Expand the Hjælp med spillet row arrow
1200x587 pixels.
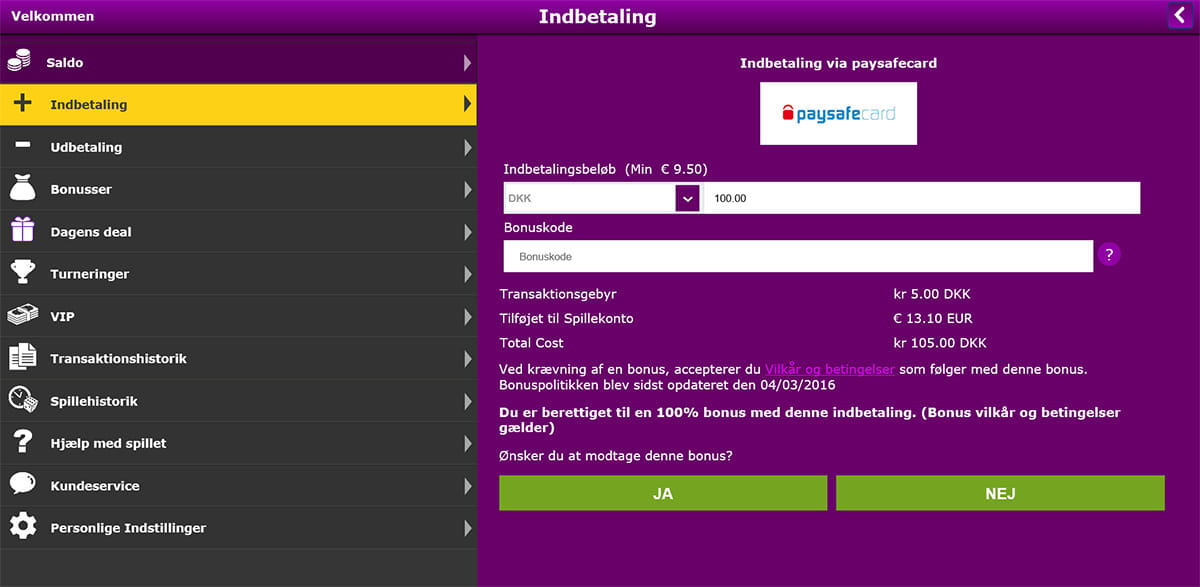467,443
